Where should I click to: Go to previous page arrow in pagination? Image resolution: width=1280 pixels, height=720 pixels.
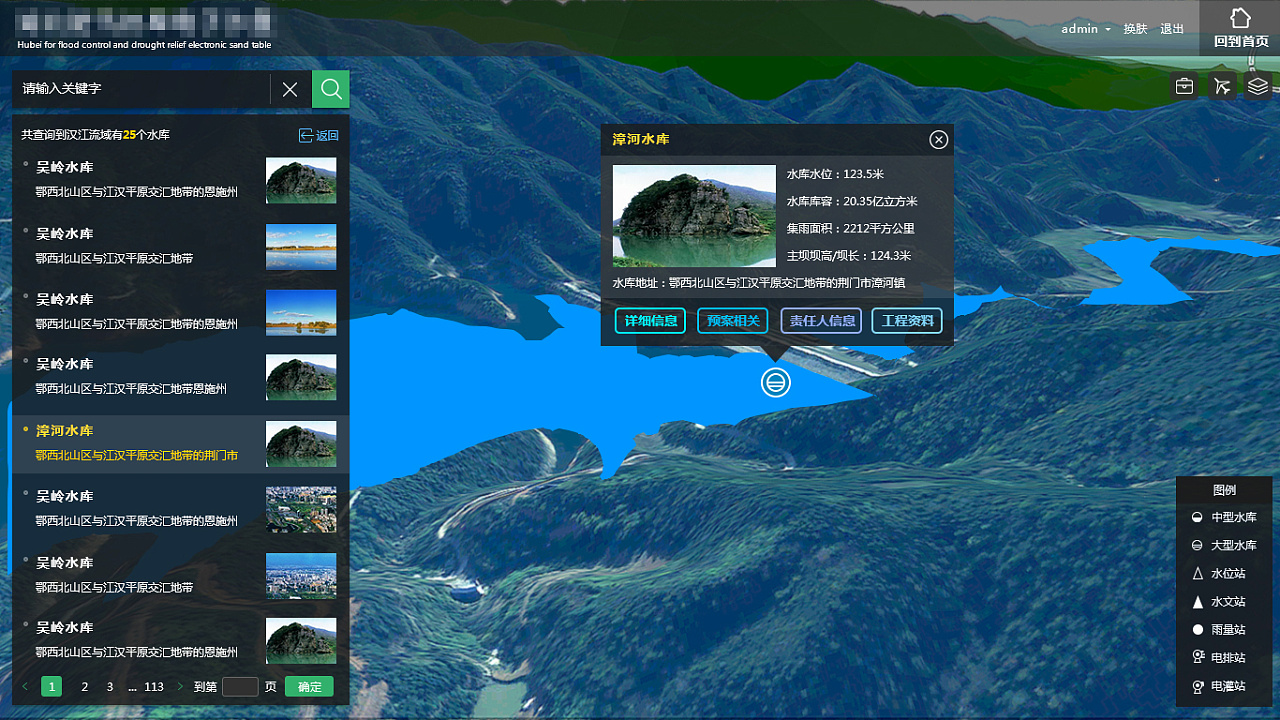[x=25, y=687]
